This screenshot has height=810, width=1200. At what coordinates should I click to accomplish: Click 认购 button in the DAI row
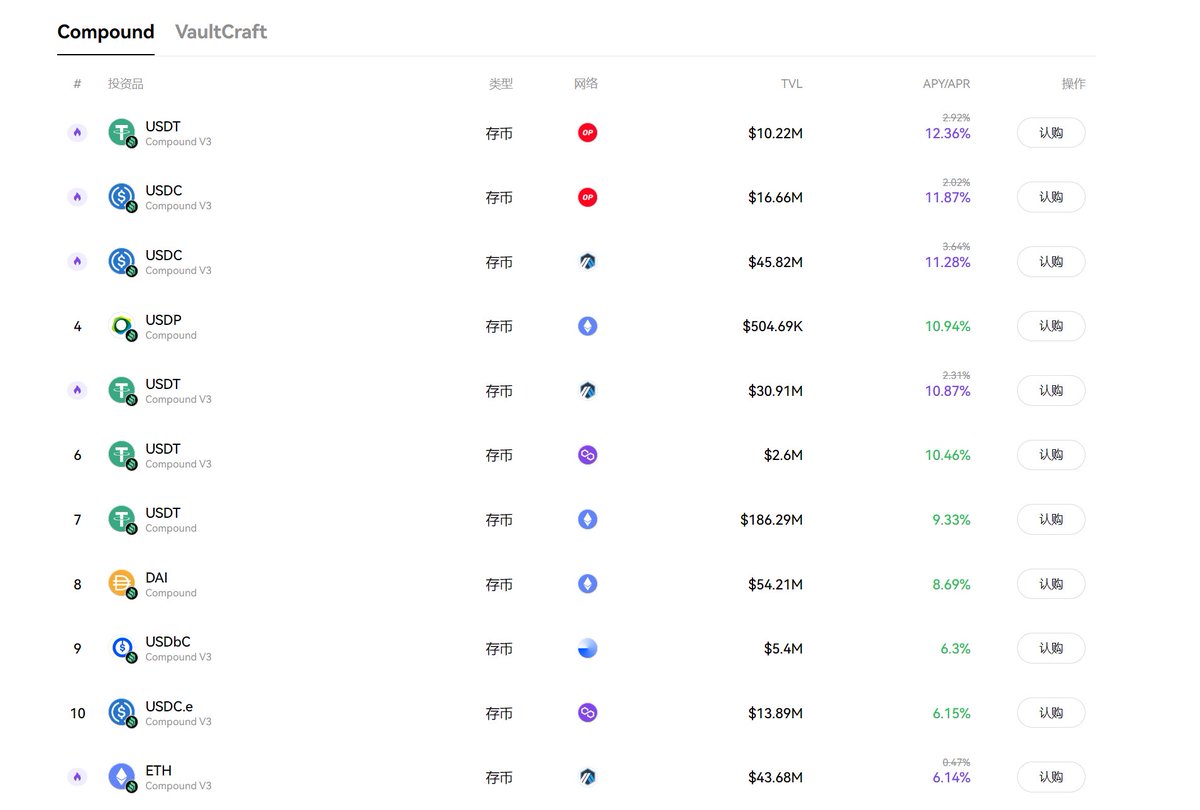(x=1051, y=584)
